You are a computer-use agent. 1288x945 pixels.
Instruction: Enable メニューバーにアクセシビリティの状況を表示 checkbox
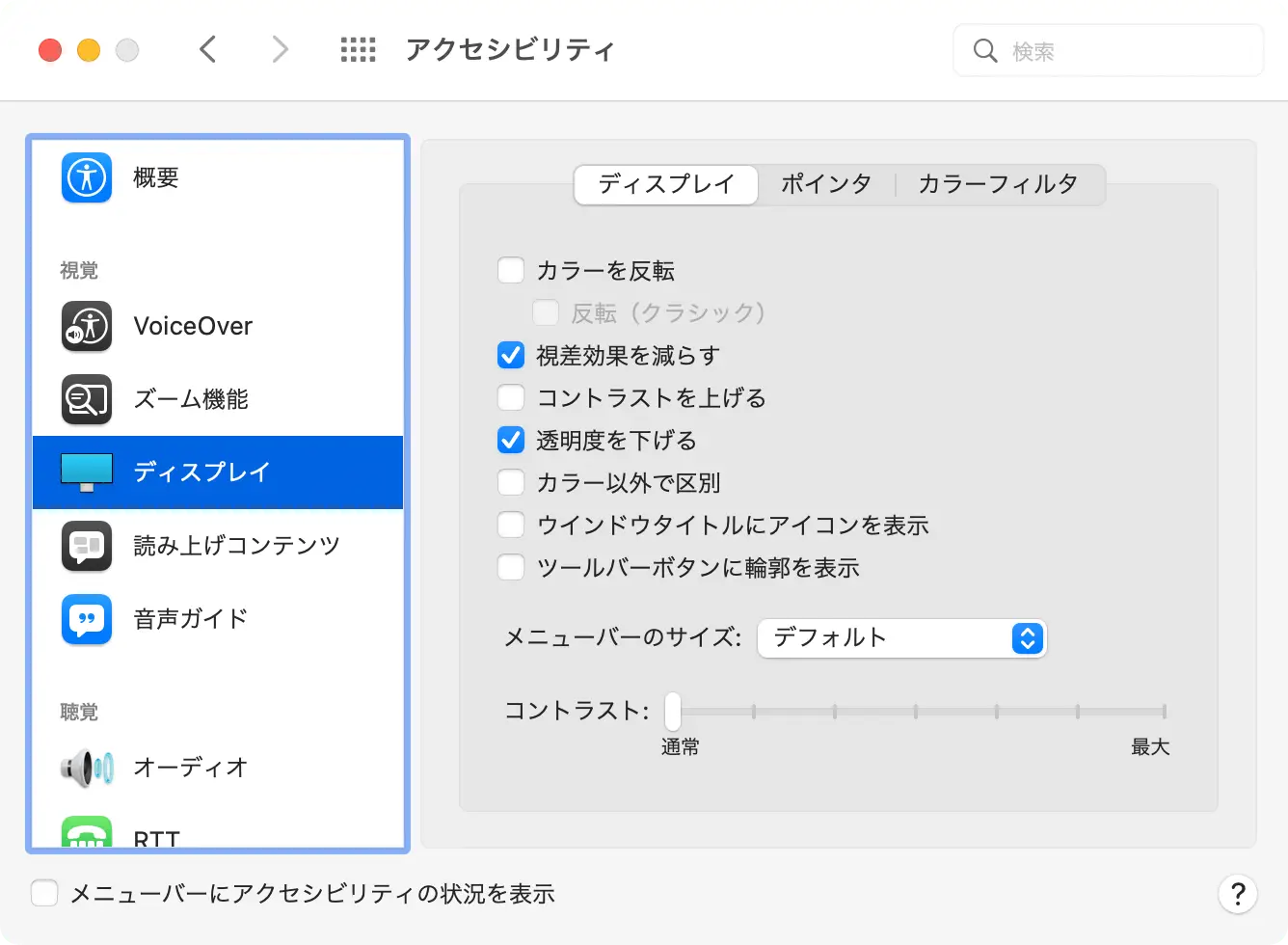point(45,894)
